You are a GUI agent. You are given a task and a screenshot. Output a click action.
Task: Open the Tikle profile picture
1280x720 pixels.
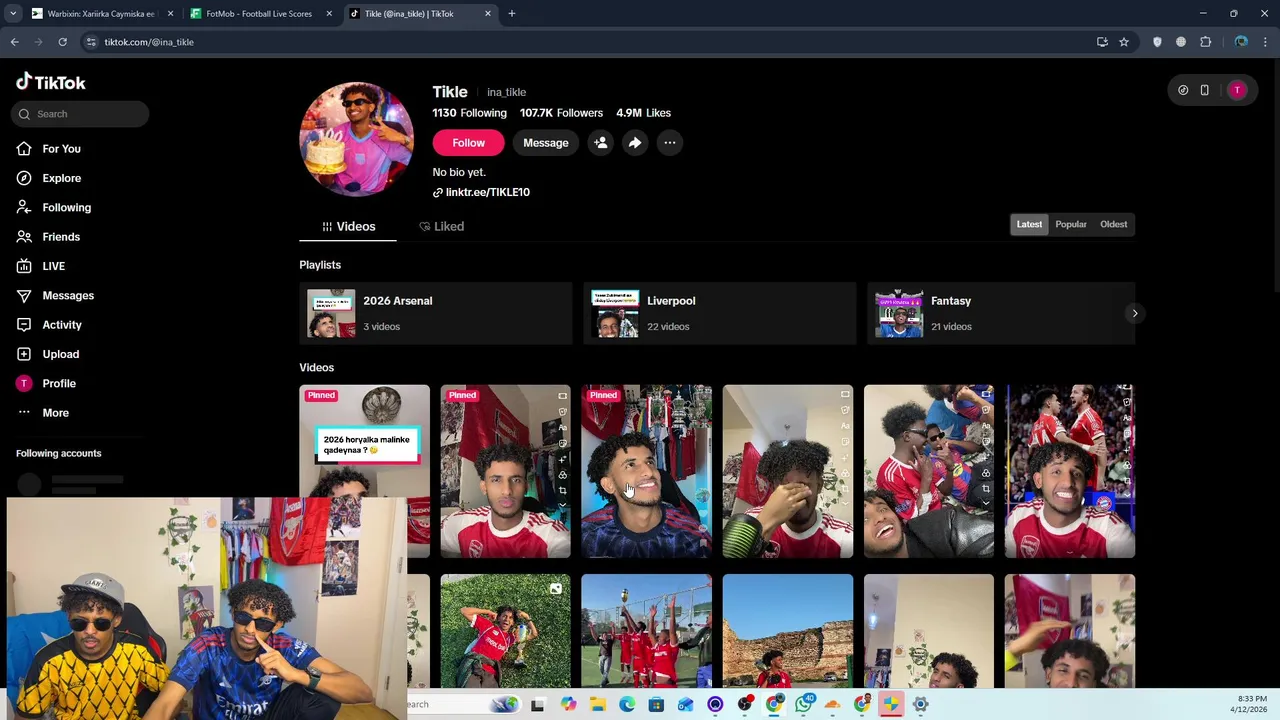[x=356, y=139]
